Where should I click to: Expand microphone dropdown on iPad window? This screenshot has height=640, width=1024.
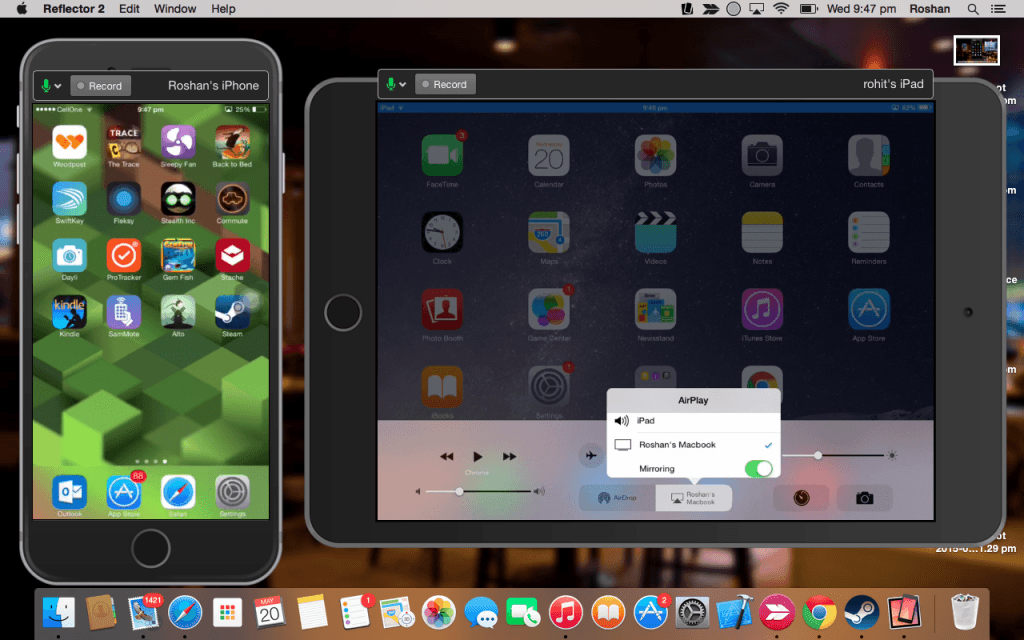(x=394, y=84)
